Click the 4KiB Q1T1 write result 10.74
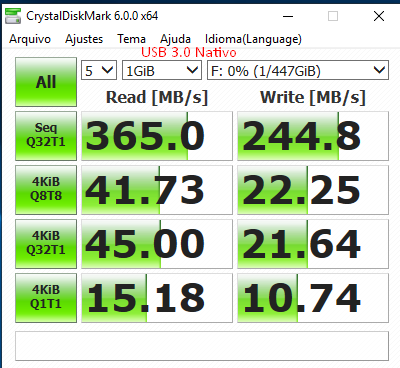The width and height of the screenshot is (400, 368). click(313, 298)
